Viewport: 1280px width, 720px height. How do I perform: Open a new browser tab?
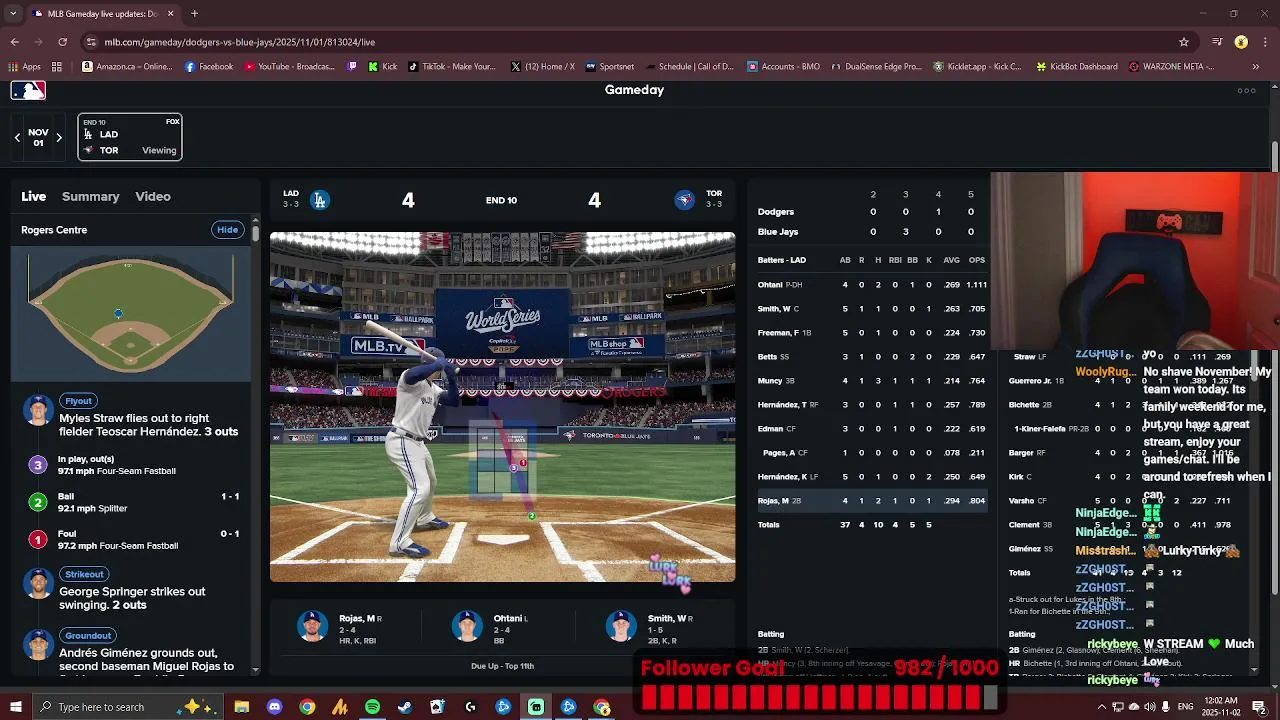(194, 14)
